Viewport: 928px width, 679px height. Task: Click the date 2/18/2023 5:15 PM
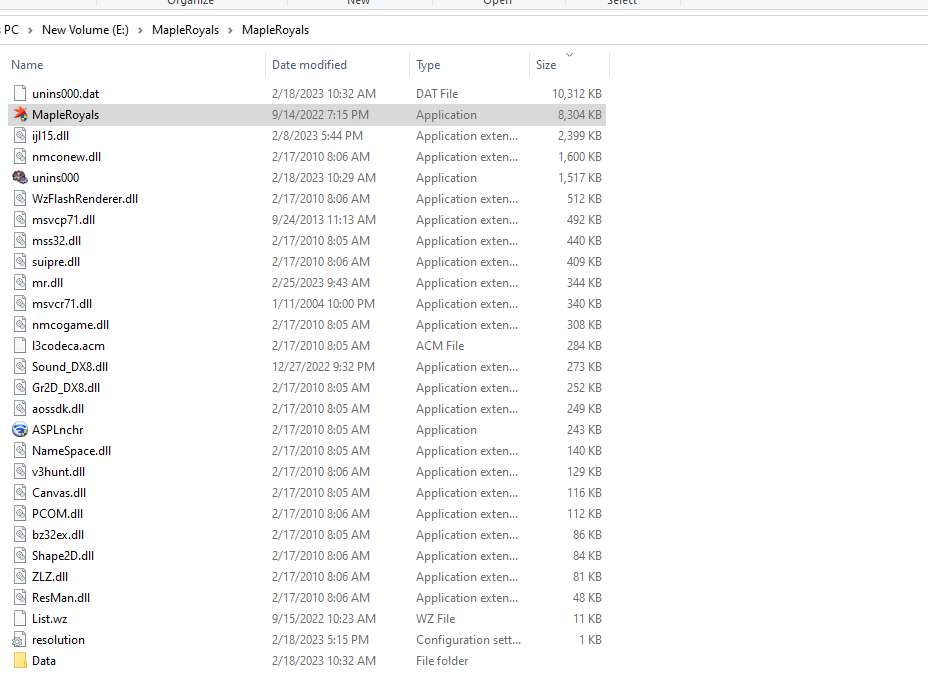point(320,640)
